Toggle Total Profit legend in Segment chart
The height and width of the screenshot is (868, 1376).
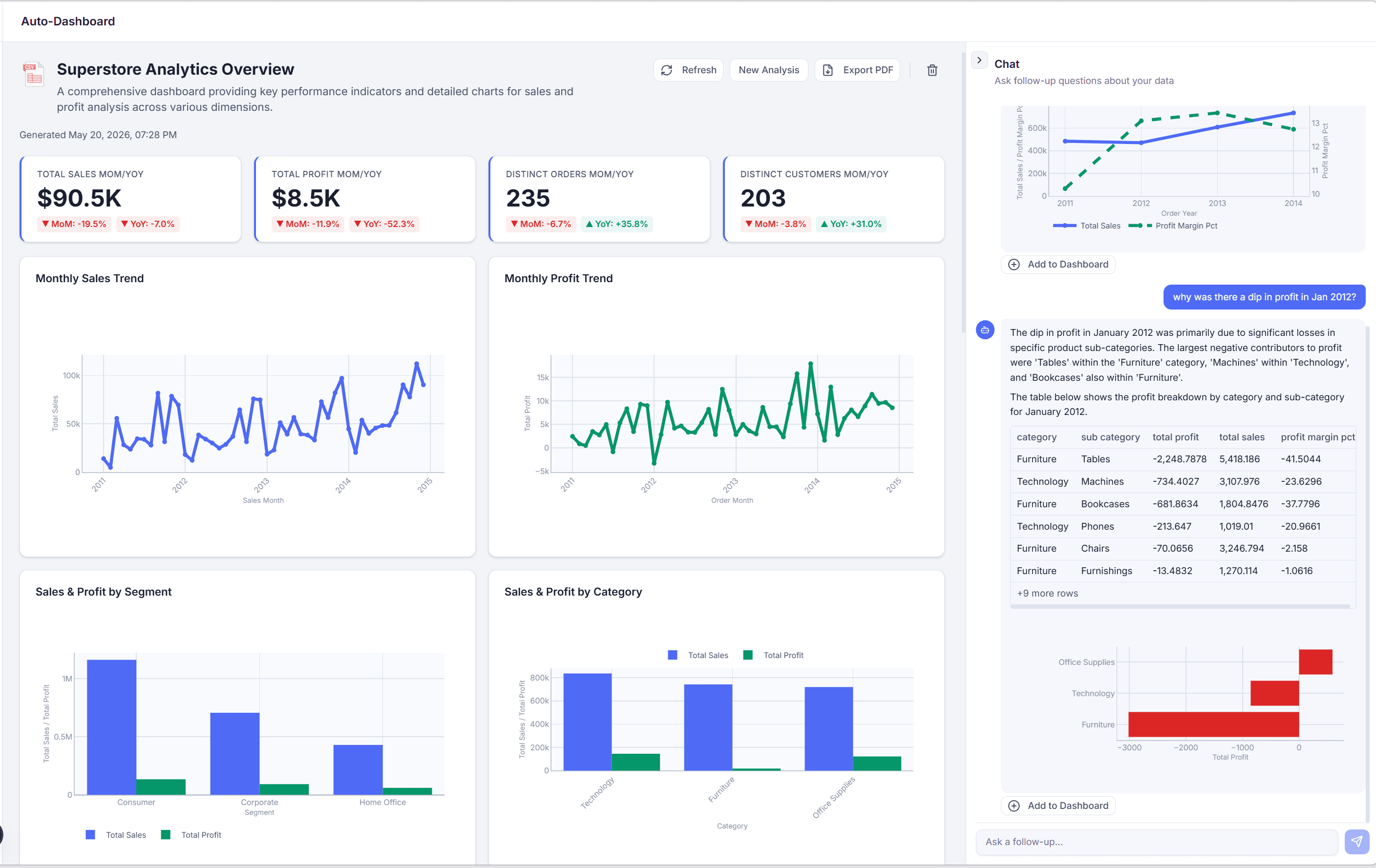point(191,834)
